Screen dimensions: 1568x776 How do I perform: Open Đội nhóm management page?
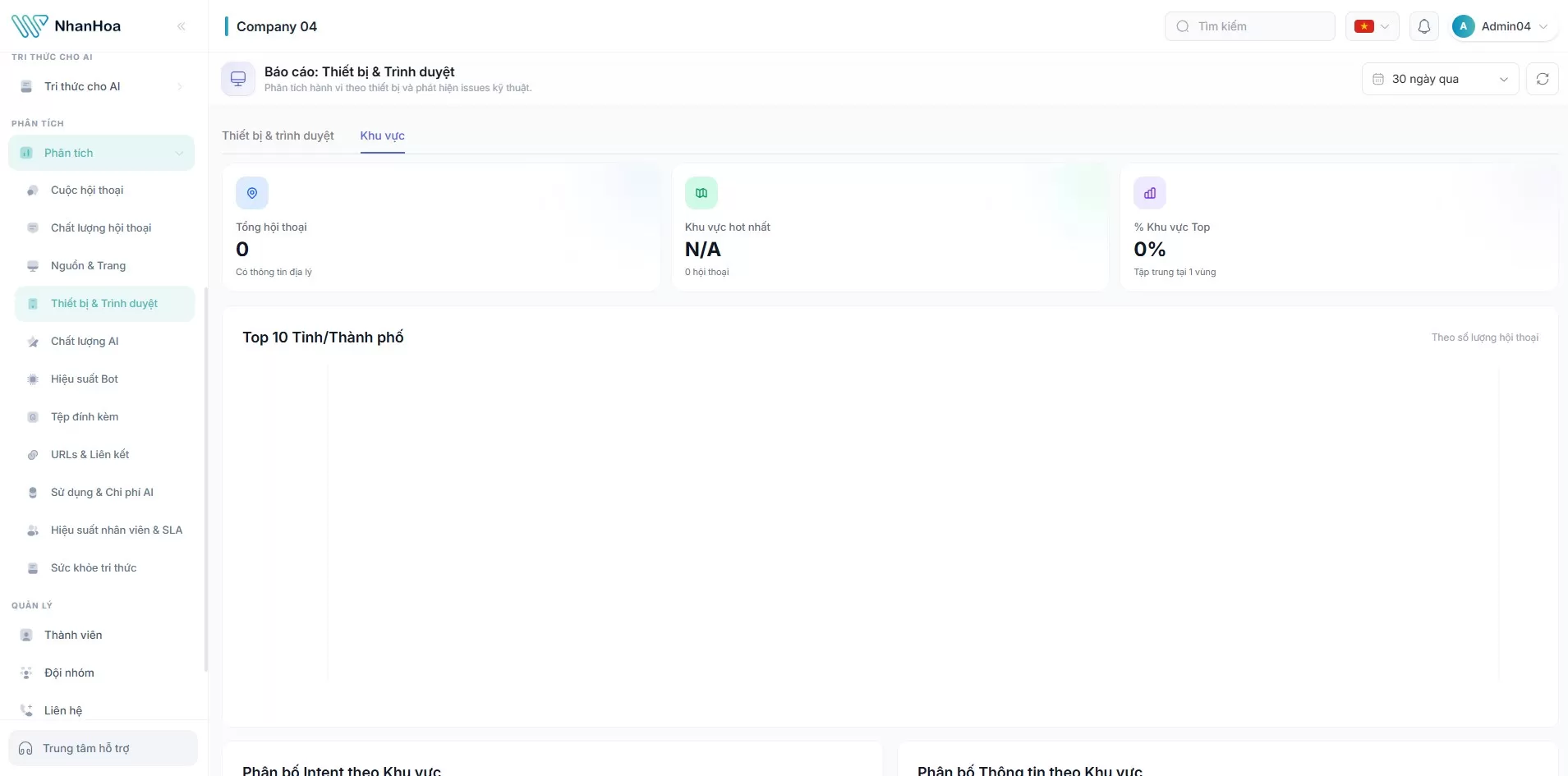(x=102, y=673)
